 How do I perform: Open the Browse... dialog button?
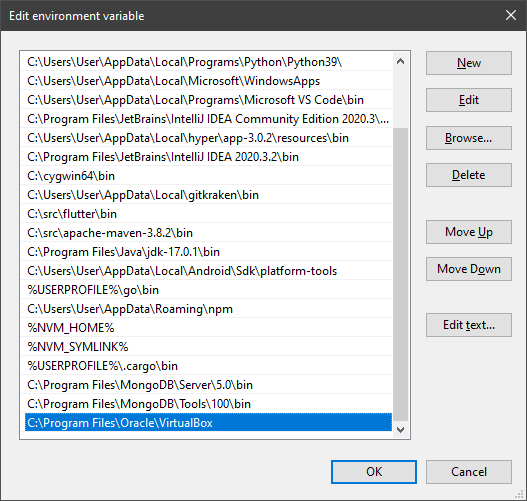pyautogui.click(x=469, y=138)
